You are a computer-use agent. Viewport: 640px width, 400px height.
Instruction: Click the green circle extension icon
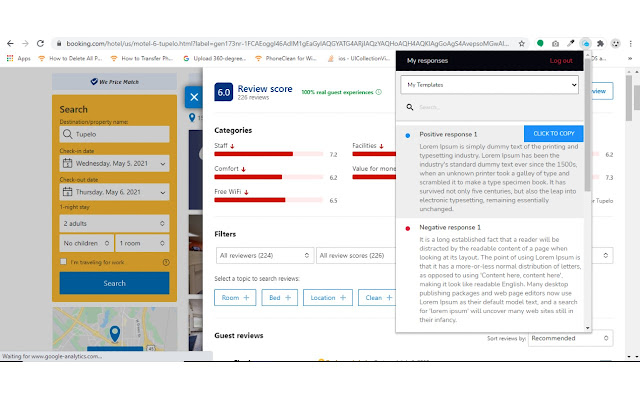click(540, 43)
